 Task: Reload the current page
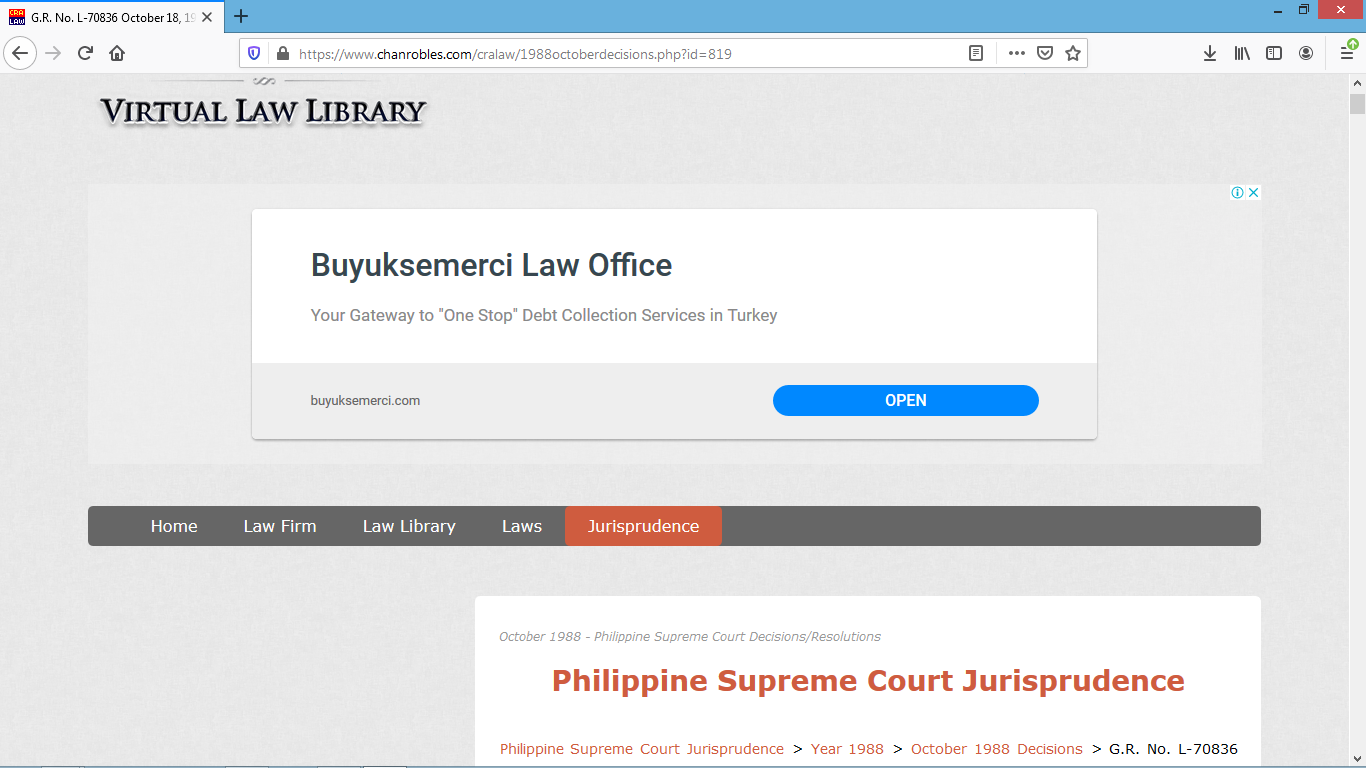85,53
